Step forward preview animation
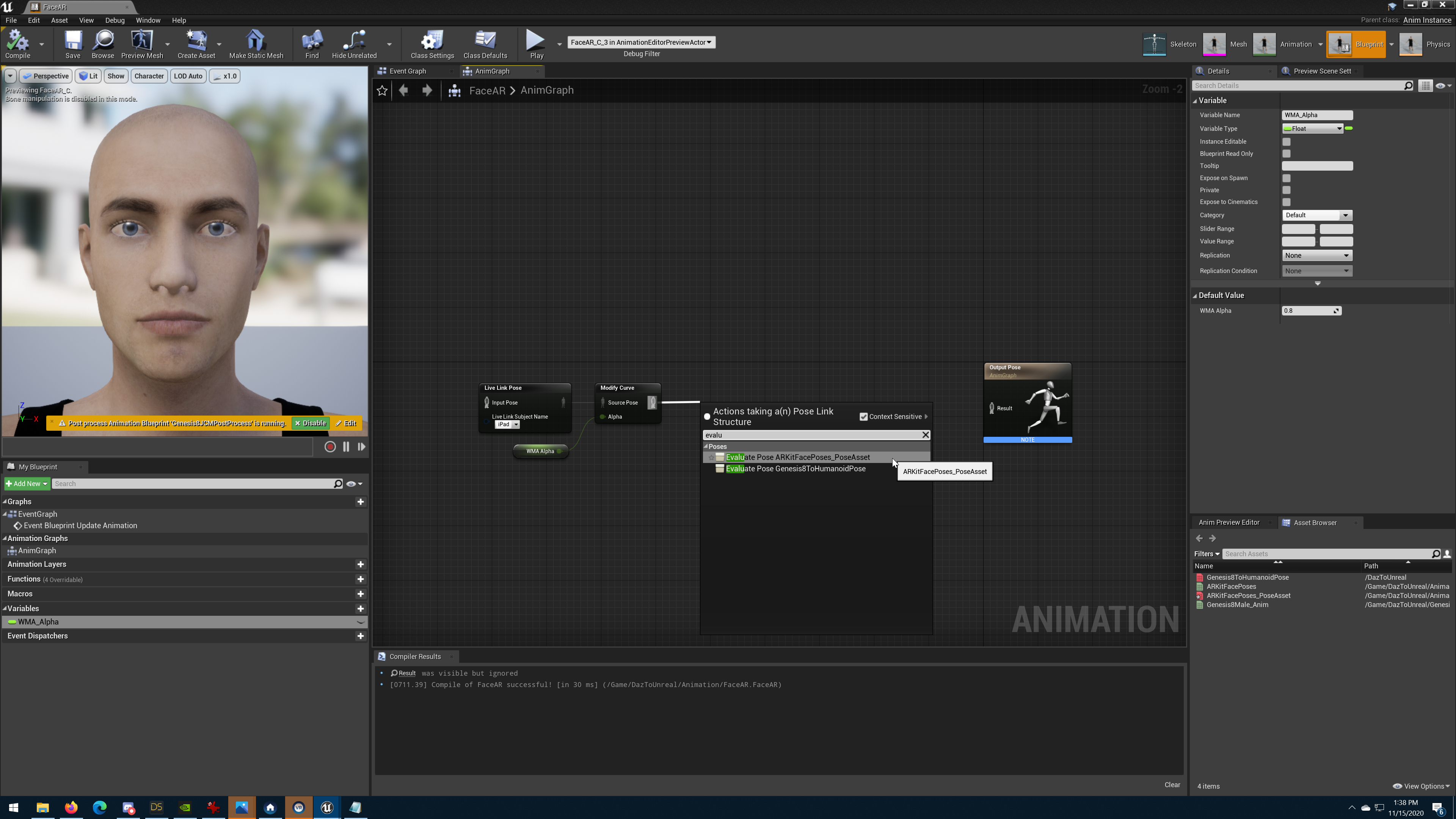This screenshot has width=1456, height=819. click(361, 447)
